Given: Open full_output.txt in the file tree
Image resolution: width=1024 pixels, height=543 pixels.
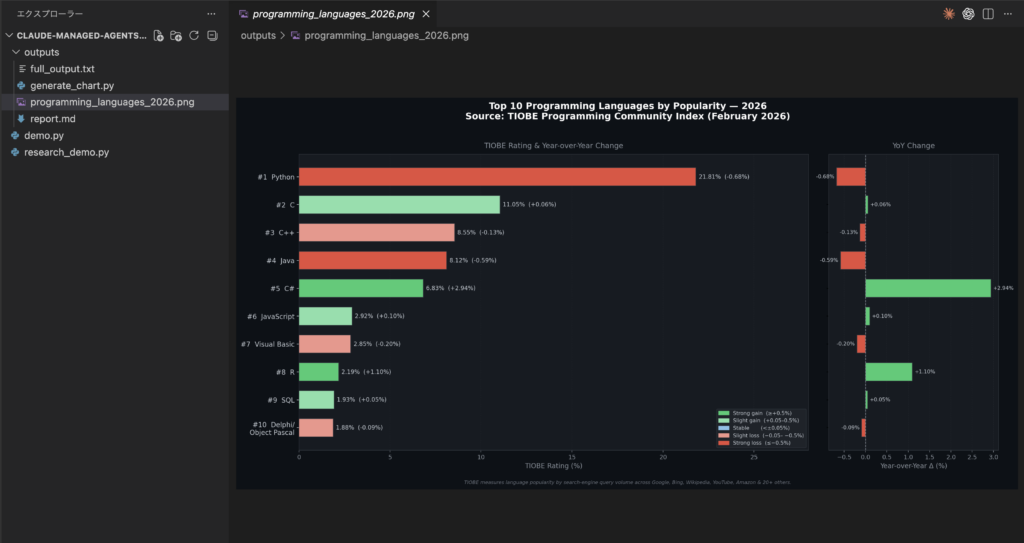Looking at the screenshot, I should 62,69.
